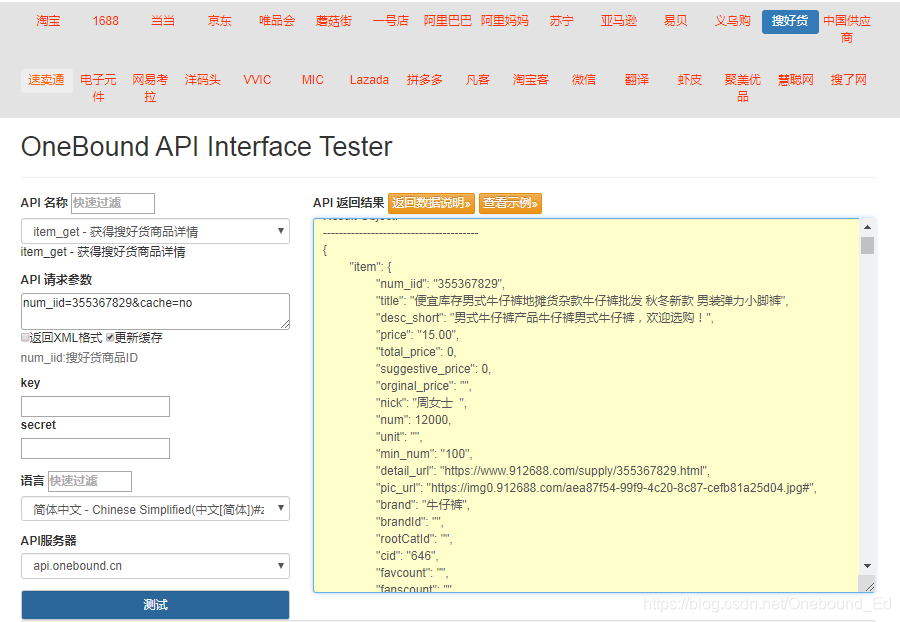The height and width of the screenshot is (622, 900).
Task: Open the MIC tab
Action: [313, 80]
